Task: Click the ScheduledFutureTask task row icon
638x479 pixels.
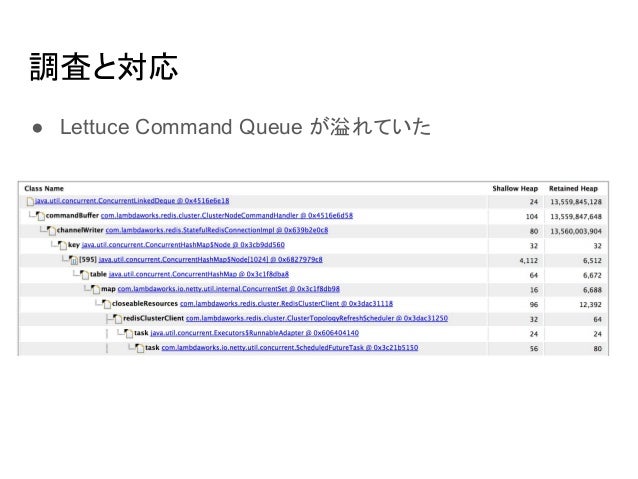Action: (139, 348)
